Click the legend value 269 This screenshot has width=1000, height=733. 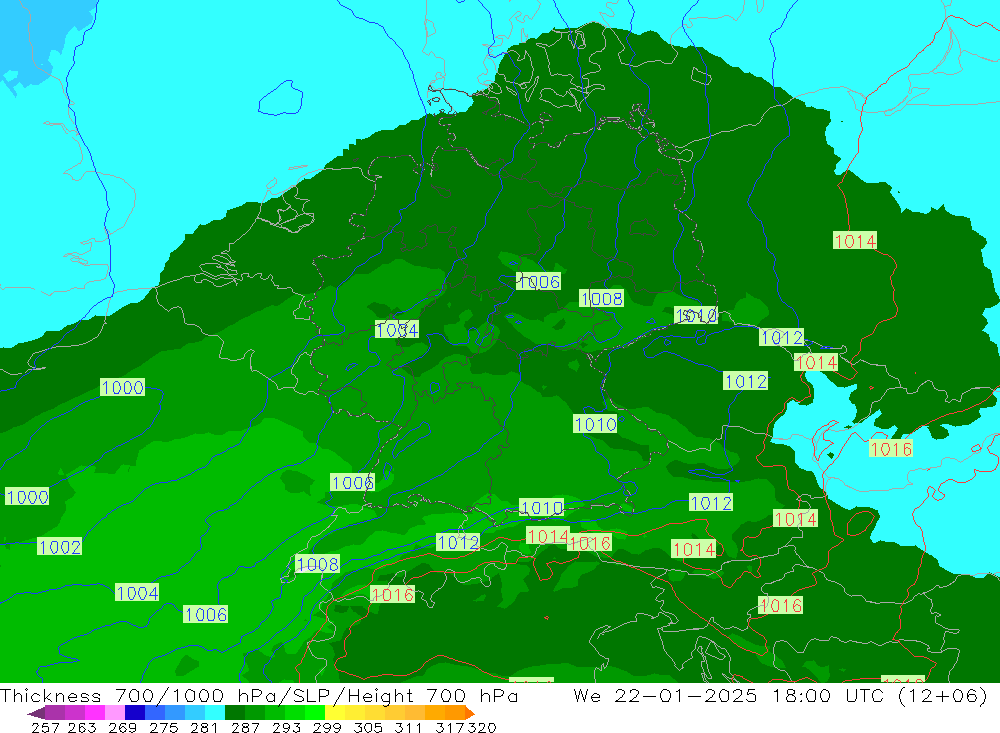point(122,727)
